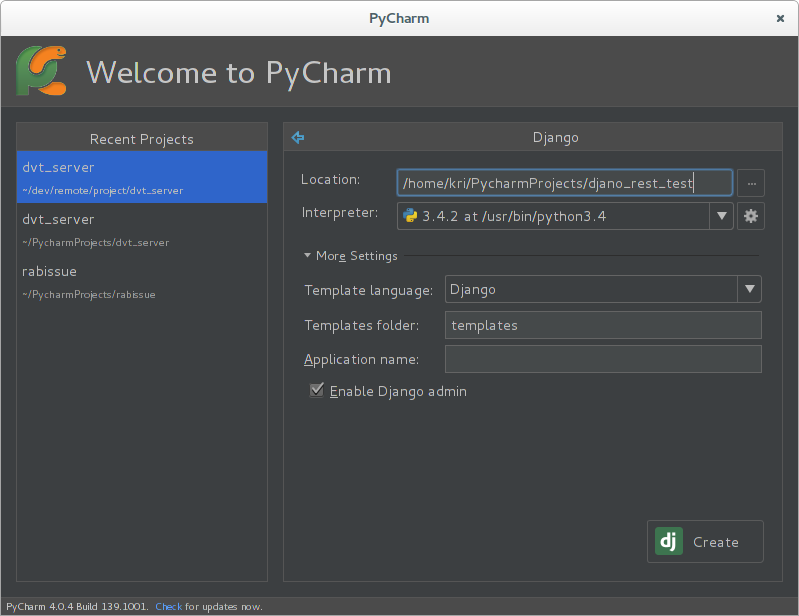Click the ~/PycharmProjects/rabissue path text

(89, 294)
